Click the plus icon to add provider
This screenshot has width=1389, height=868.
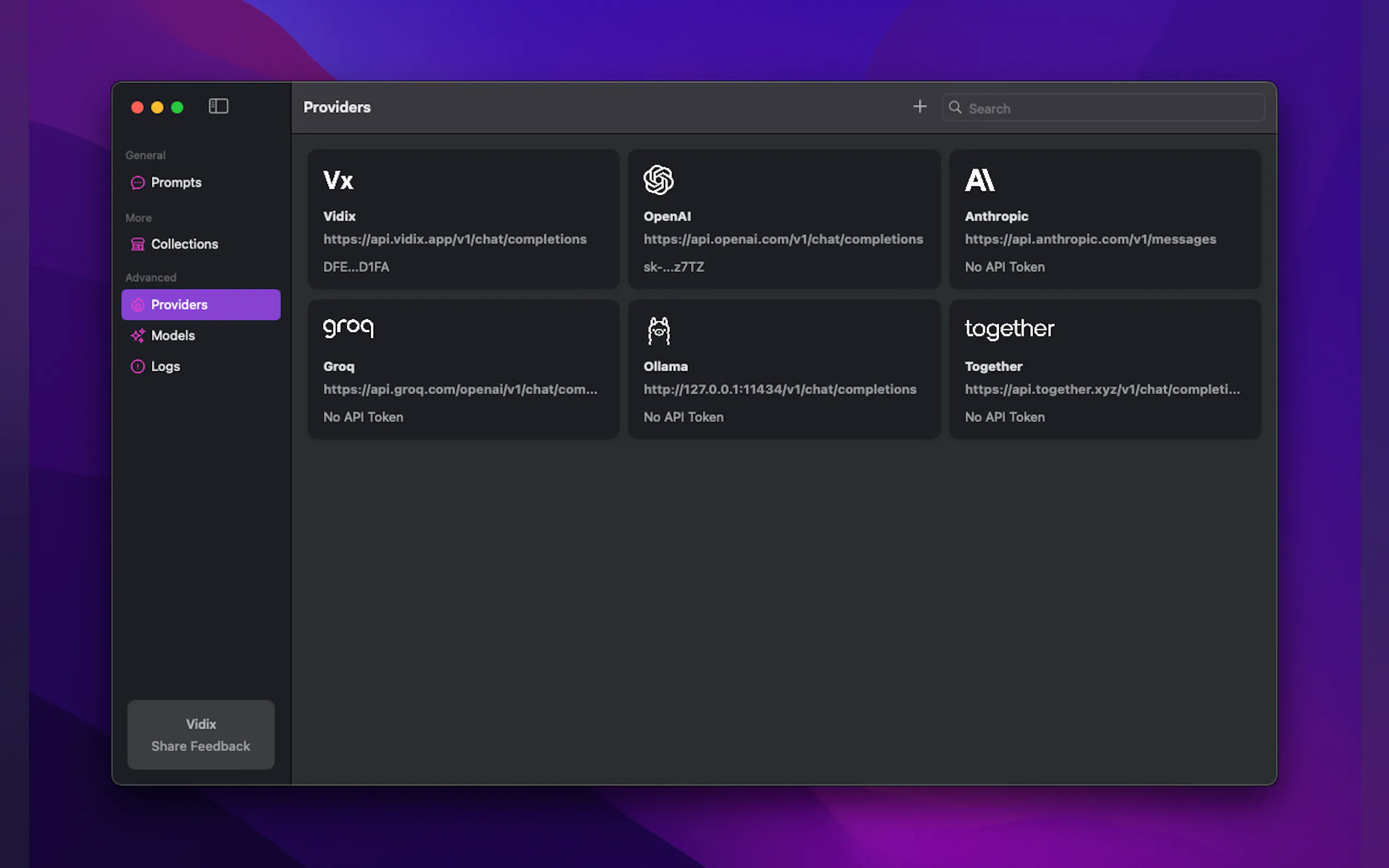point(919,107)
